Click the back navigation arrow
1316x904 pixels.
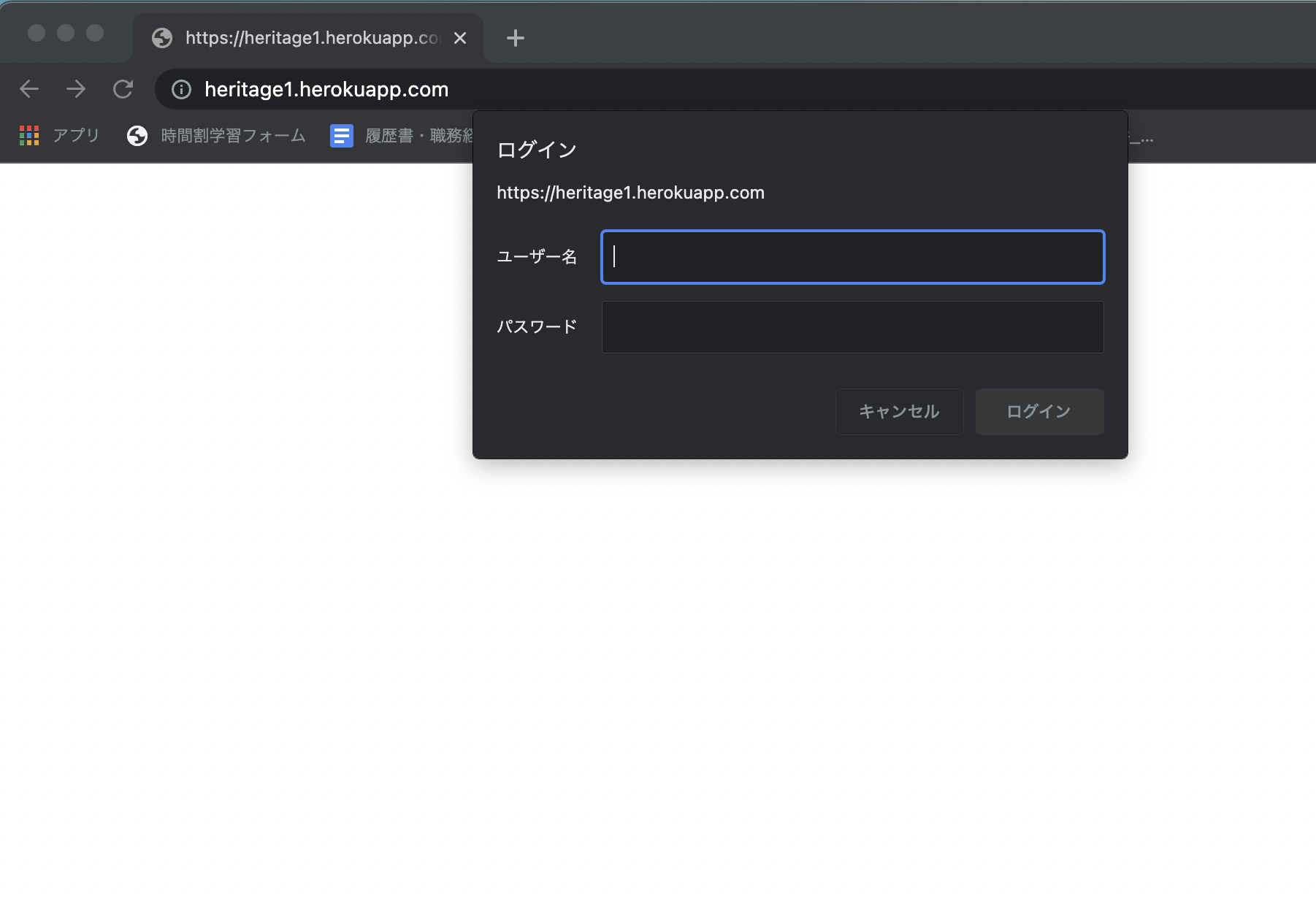[29, 89]
